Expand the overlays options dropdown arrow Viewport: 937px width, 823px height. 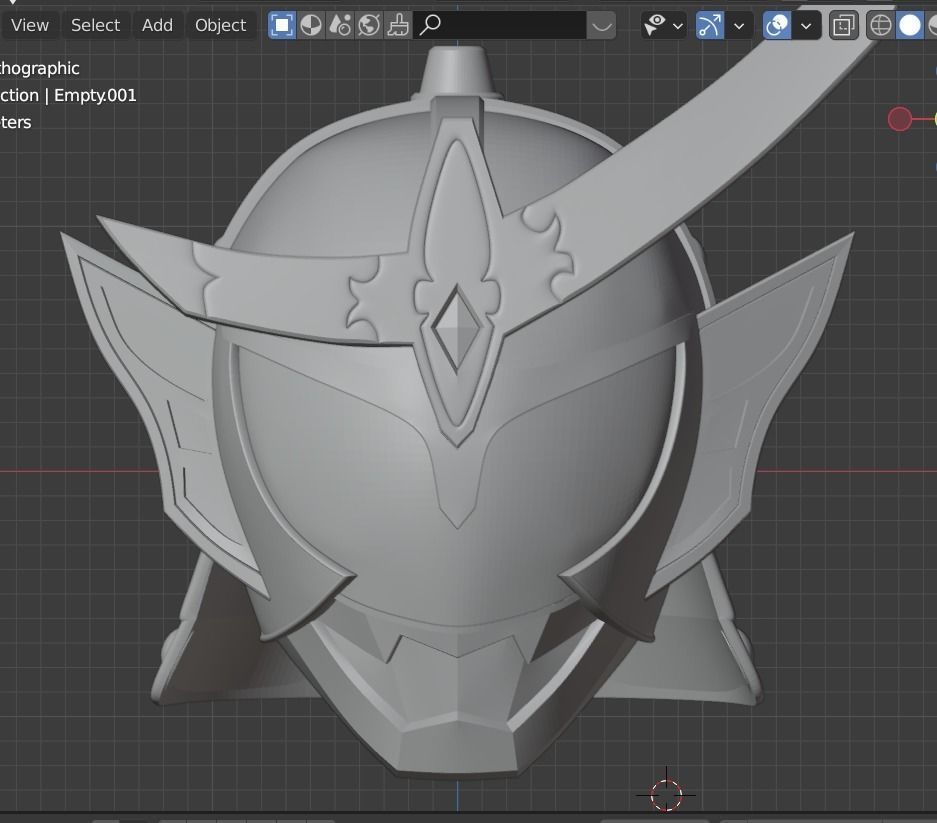pos(806,25)
